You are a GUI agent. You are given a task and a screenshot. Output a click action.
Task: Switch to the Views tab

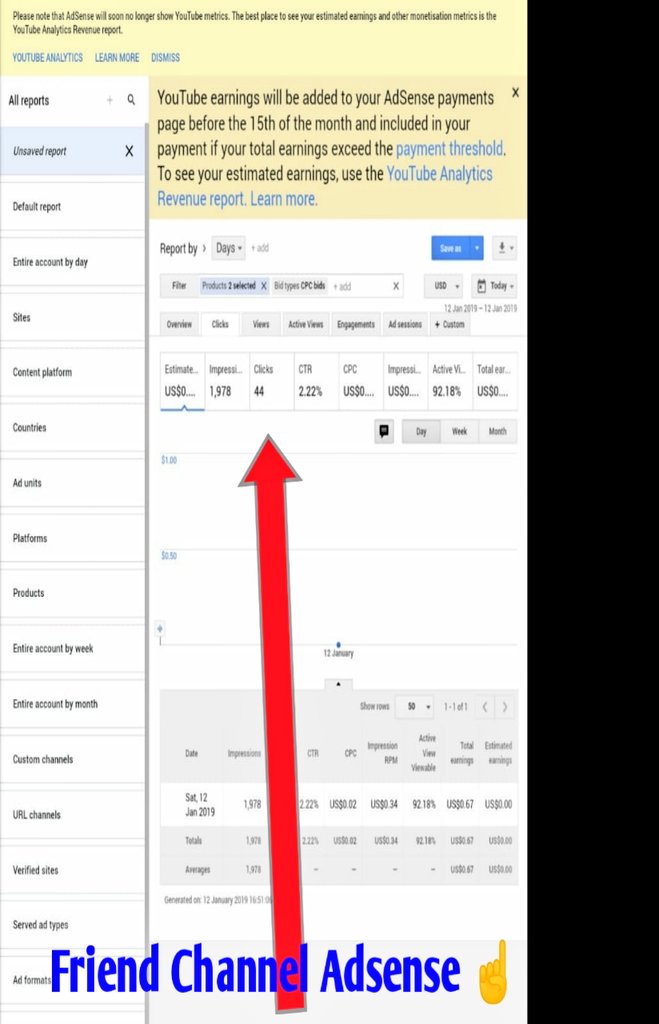point(261,324)
